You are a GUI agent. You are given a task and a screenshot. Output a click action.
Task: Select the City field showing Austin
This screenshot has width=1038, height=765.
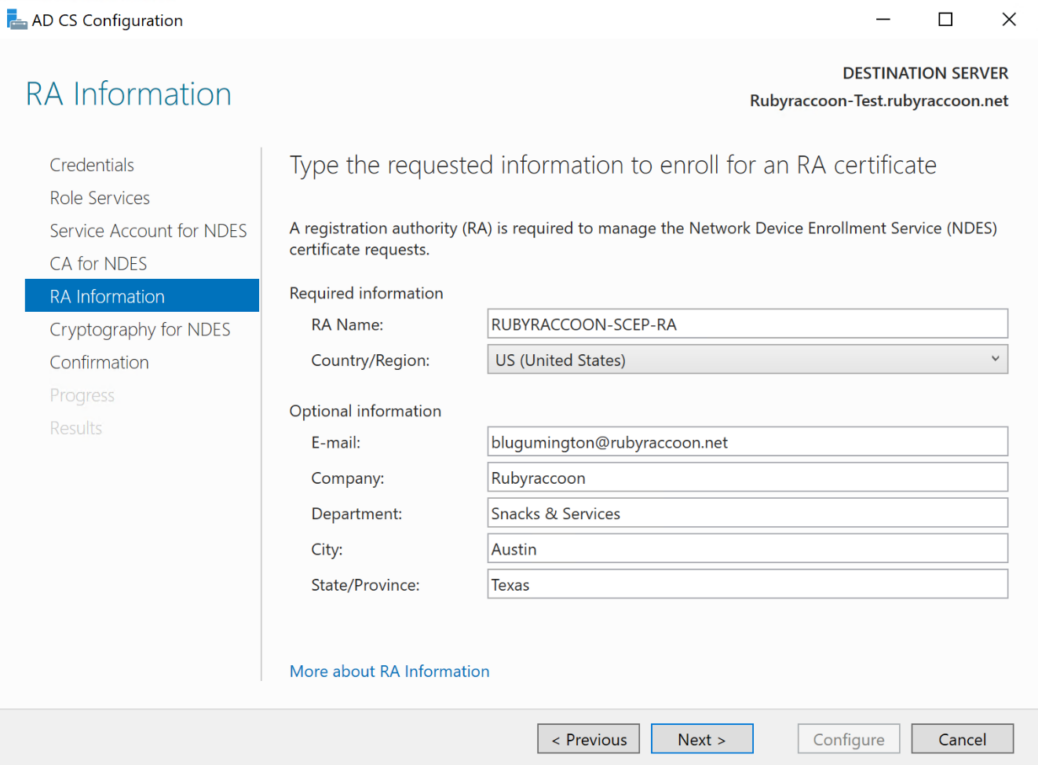point(746,548)
